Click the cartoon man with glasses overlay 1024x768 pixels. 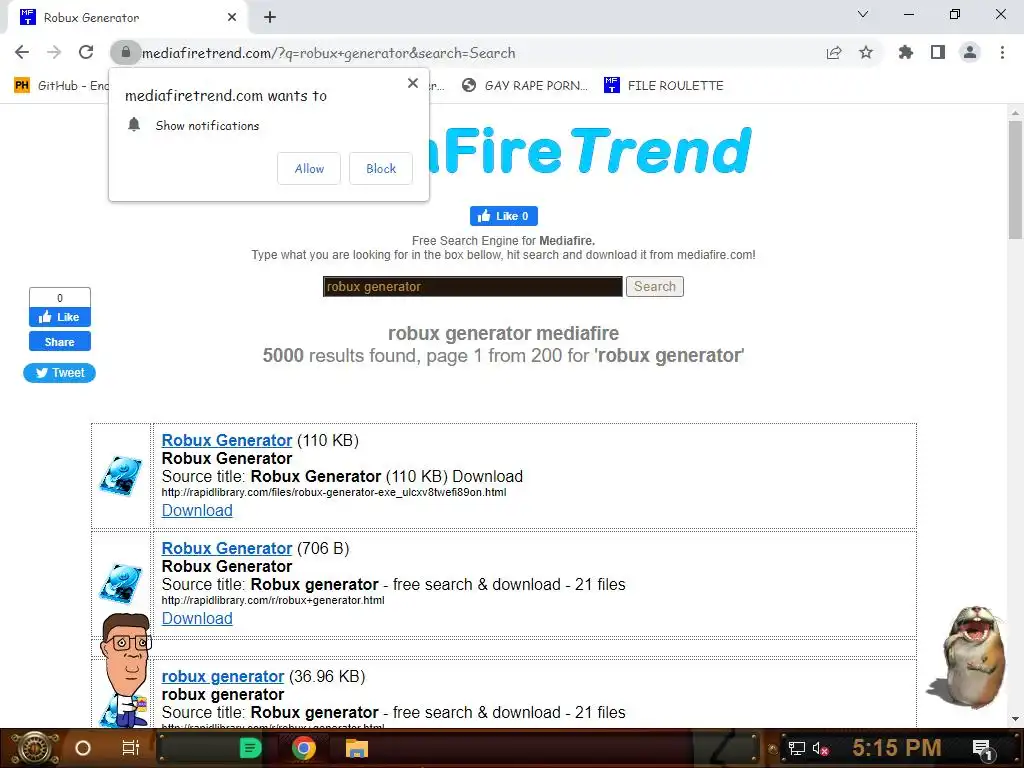pyautogui.click(x=125, y=669)
